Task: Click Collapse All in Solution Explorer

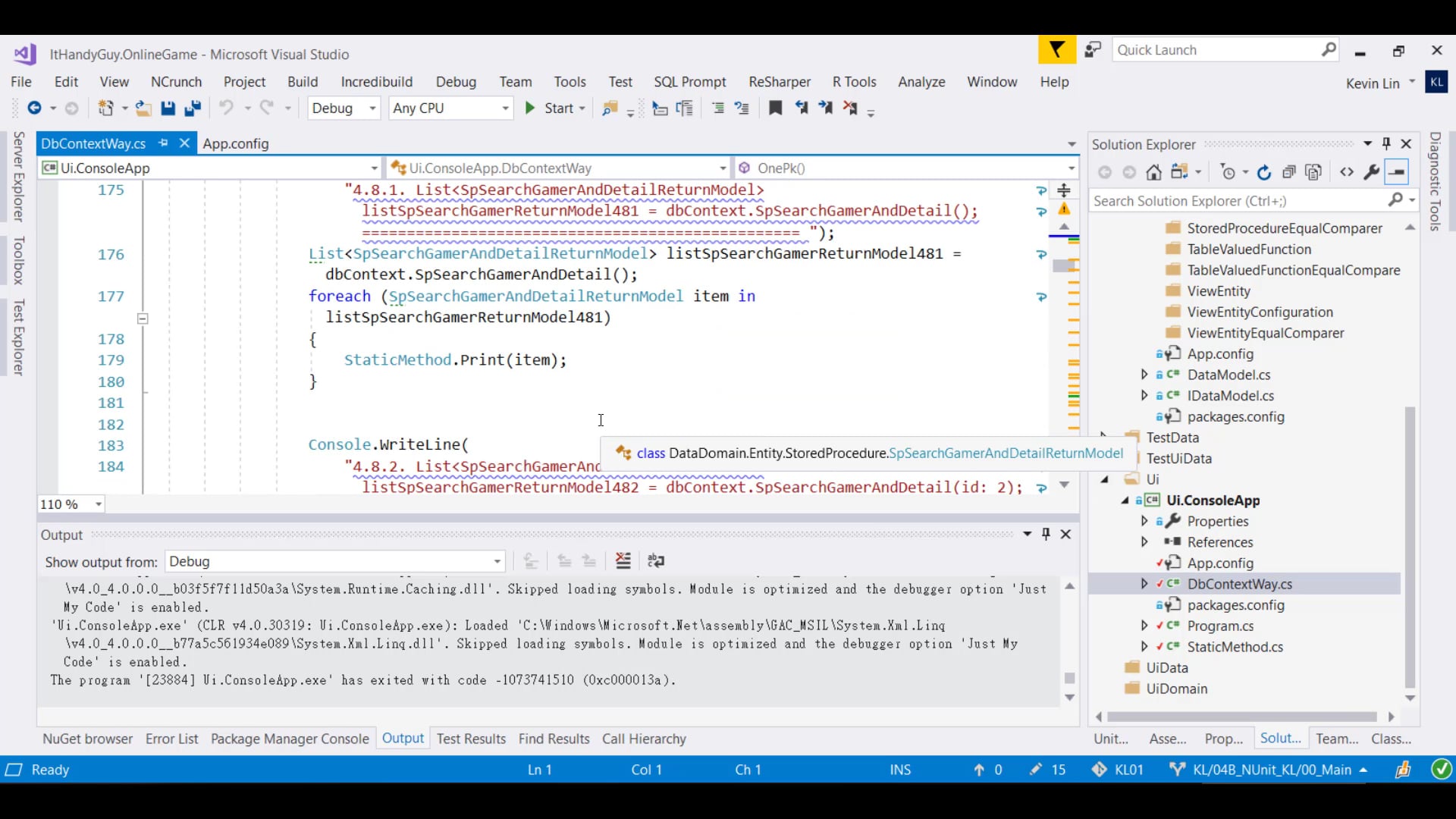Action: coord(1288,173)
